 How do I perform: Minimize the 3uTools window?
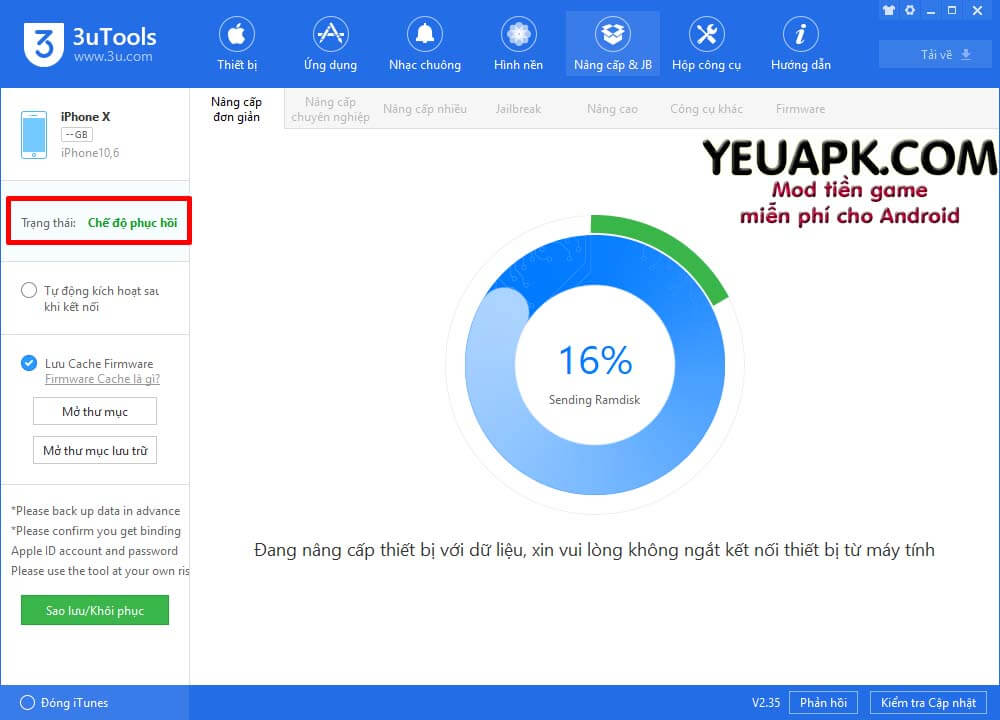931,11
